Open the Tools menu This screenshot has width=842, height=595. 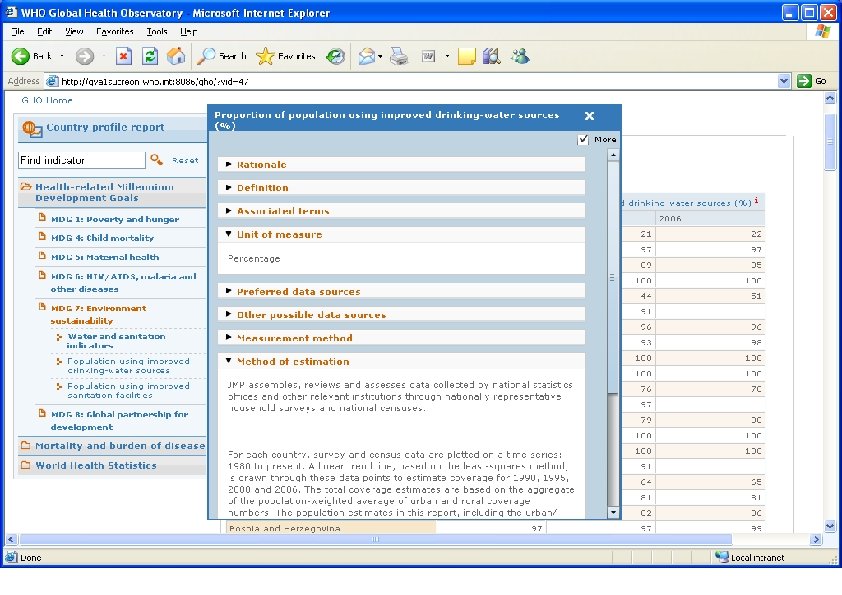(x=157, y=31)
